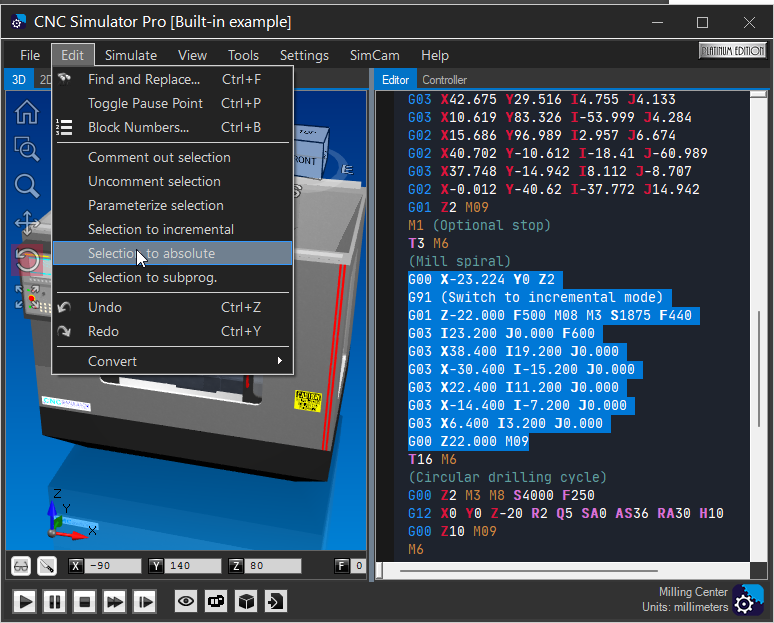Click the 'T16 M6' line
This screenshot has height=623, width=774.
point(432,459)
